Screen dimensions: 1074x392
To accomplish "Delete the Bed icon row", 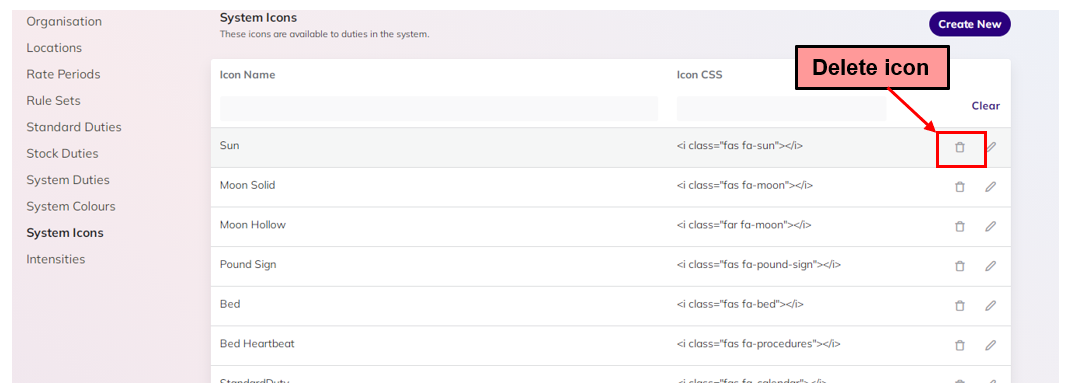I will click(960, 306).
